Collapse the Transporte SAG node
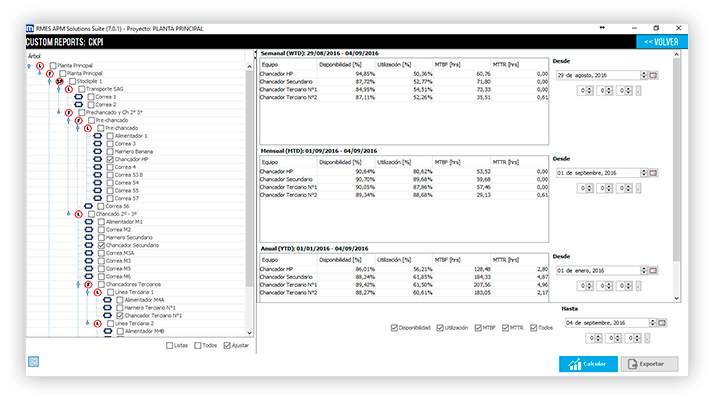The height and width of the screenshot is (399, 716). point(58,89)
